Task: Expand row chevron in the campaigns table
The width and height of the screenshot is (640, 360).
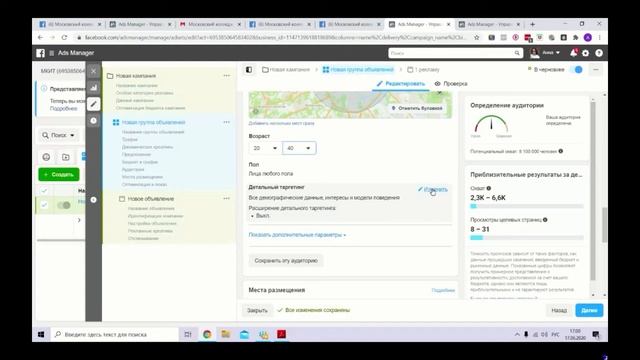Action: click(x=79, y=220)
